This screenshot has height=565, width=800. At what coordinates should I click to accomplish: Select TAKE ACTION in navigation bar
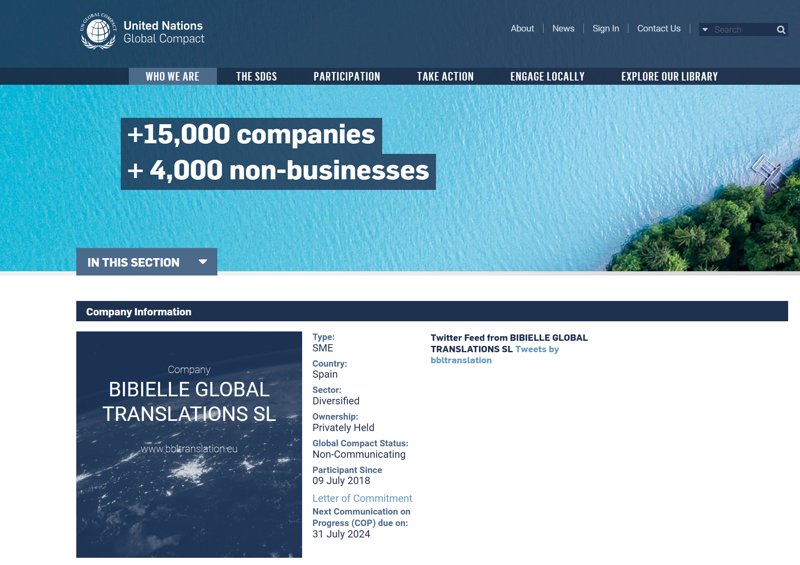click(445, 76)
